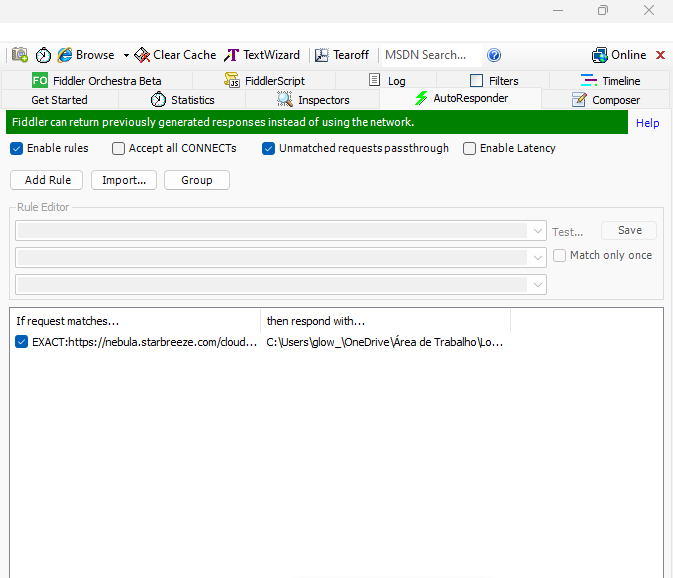Click the Clear Cache toolbar button
This screenshot has width=673, height=578.
(x=175, y=55)
